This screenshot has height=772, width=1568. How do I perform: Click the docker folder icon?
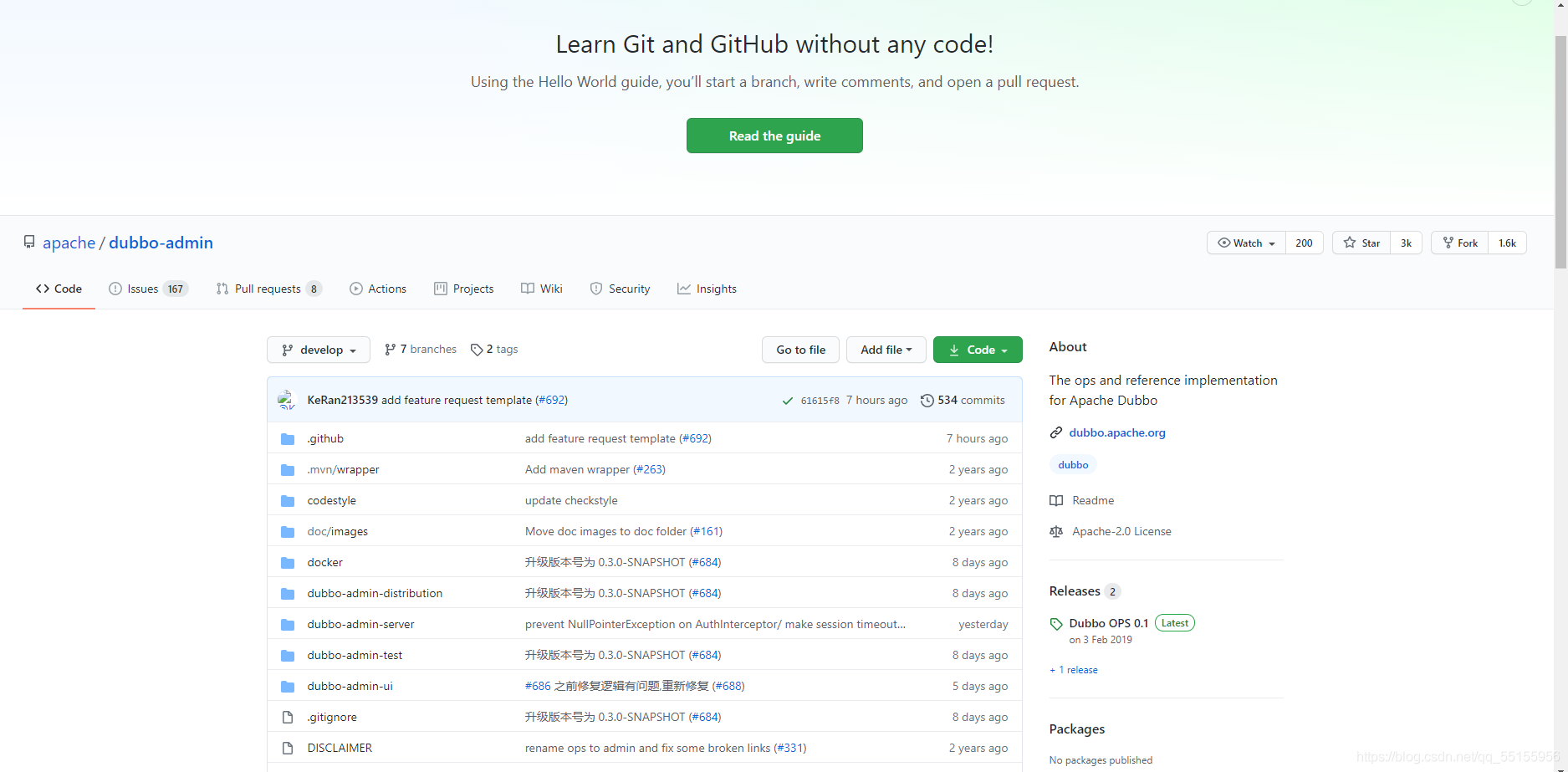(288, 562)
